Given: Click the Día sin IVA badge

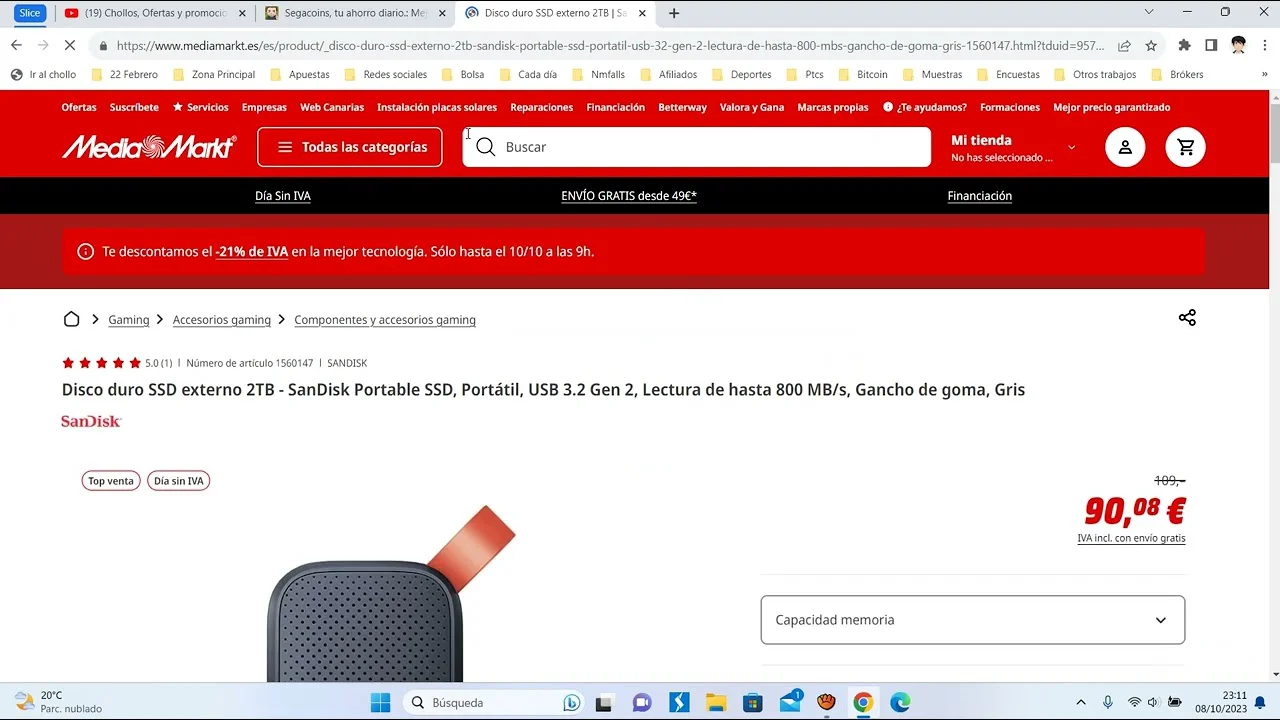Looking at the screenshot, I should (179, 481).
